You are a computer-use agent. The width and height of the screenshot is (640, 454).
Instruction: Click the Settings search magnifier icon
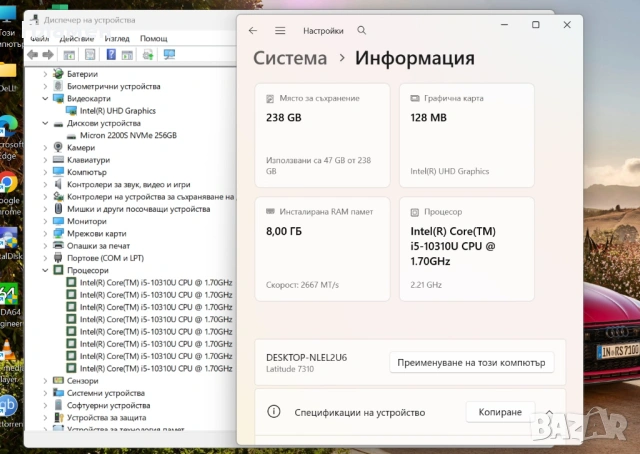click(x=362, y=30)
